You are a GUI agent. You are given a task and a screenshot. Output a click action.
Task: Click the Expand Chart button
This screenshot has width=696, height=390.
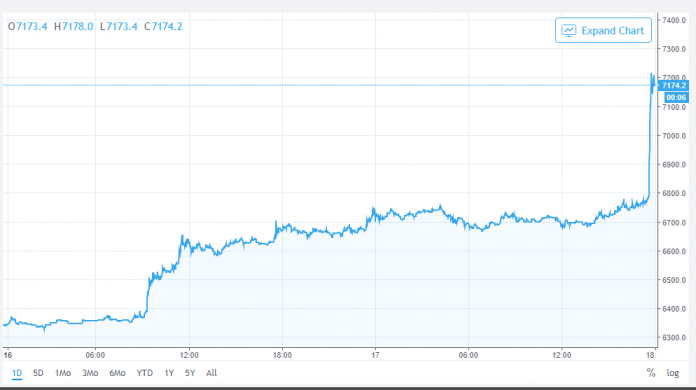pos(603,30)
